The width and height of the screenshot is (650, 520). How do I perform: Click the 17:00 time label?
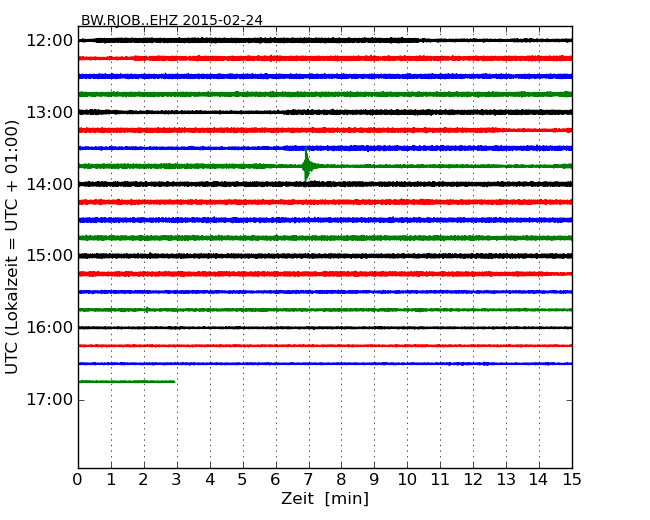click(x=49, y=400)
